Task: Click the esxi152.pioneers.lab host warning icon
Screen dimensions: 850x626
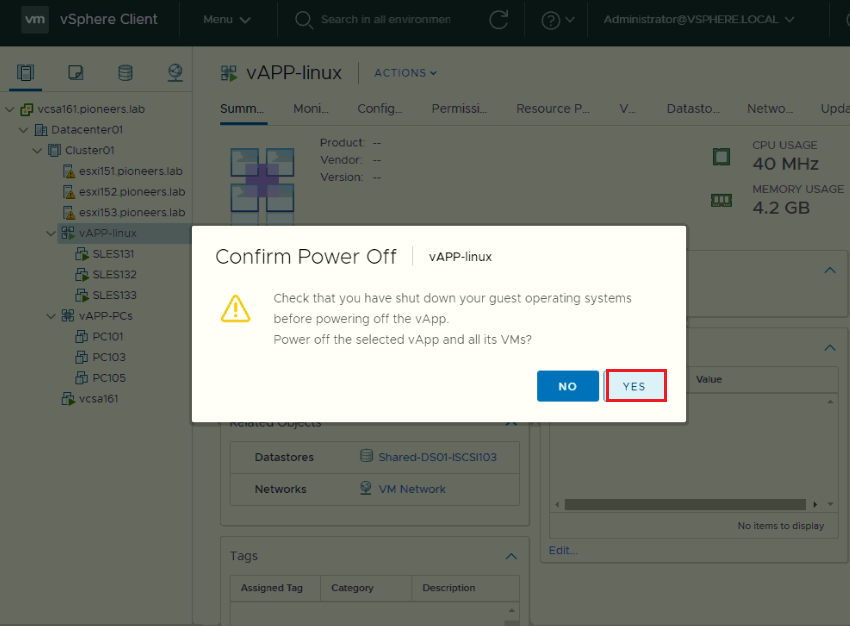Action: coord(69,192)
